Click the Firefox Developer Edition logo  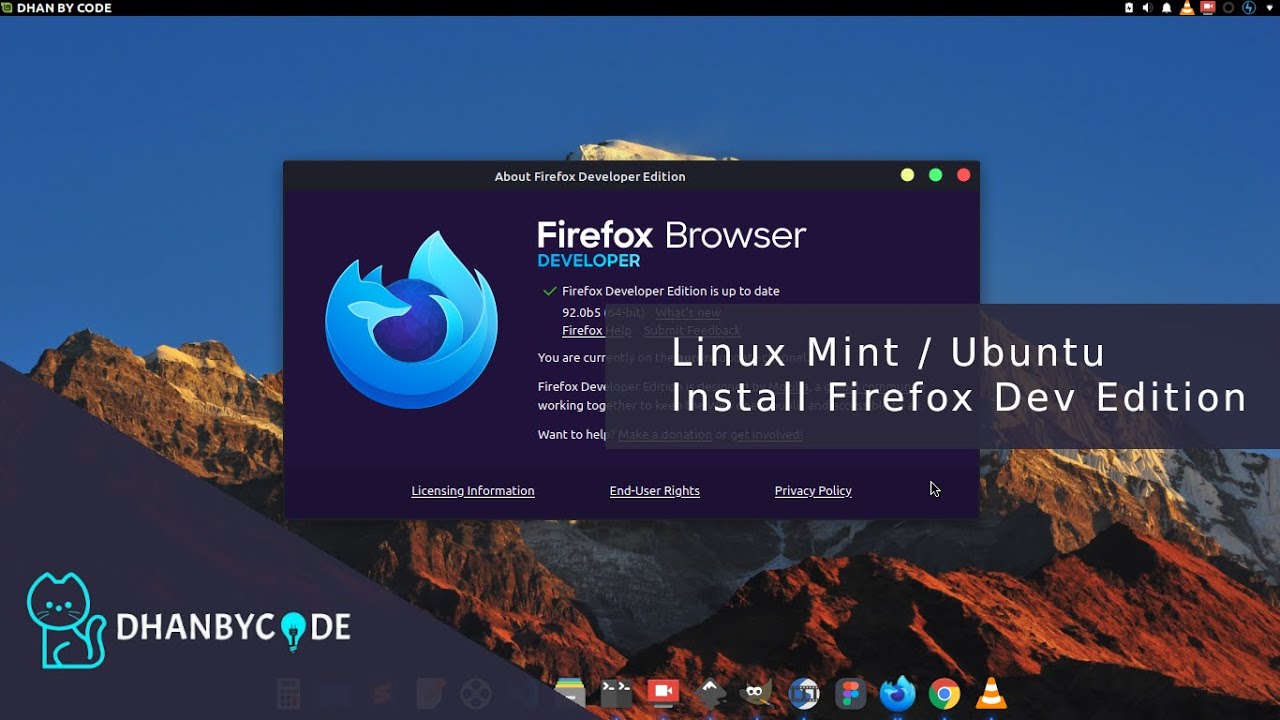pyautogui.click(x=411, y=319)
